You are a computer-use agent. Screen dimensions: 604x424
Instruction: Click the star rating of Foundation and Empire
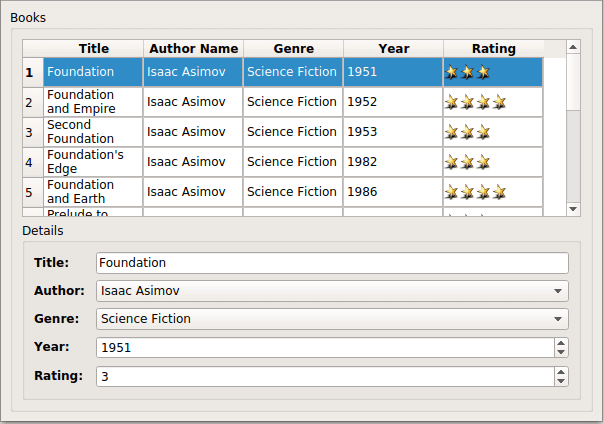coord(476,102)
